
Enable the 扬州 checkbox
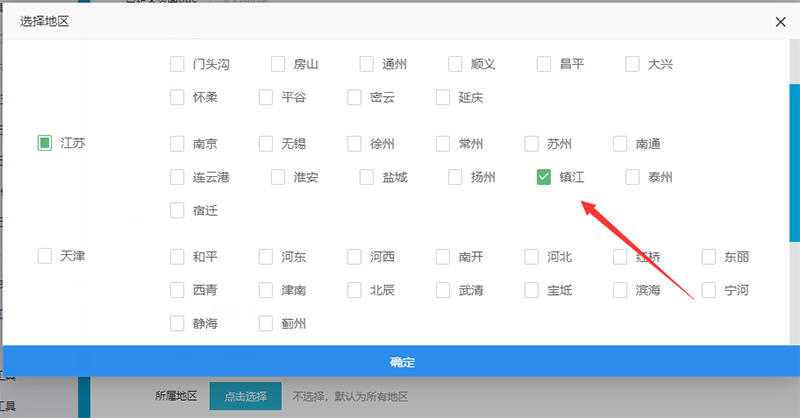pos(455,177)
